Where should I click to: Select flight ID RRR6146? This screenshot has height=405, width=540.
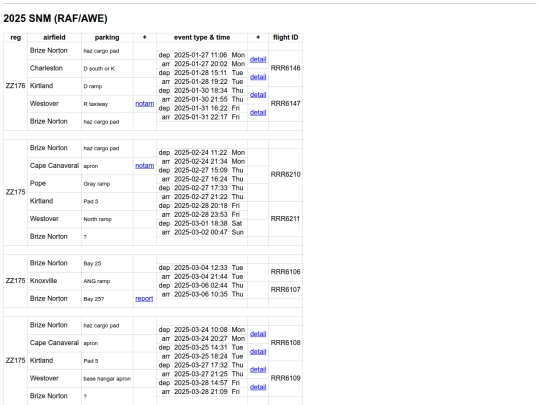(x=285, y=68)
